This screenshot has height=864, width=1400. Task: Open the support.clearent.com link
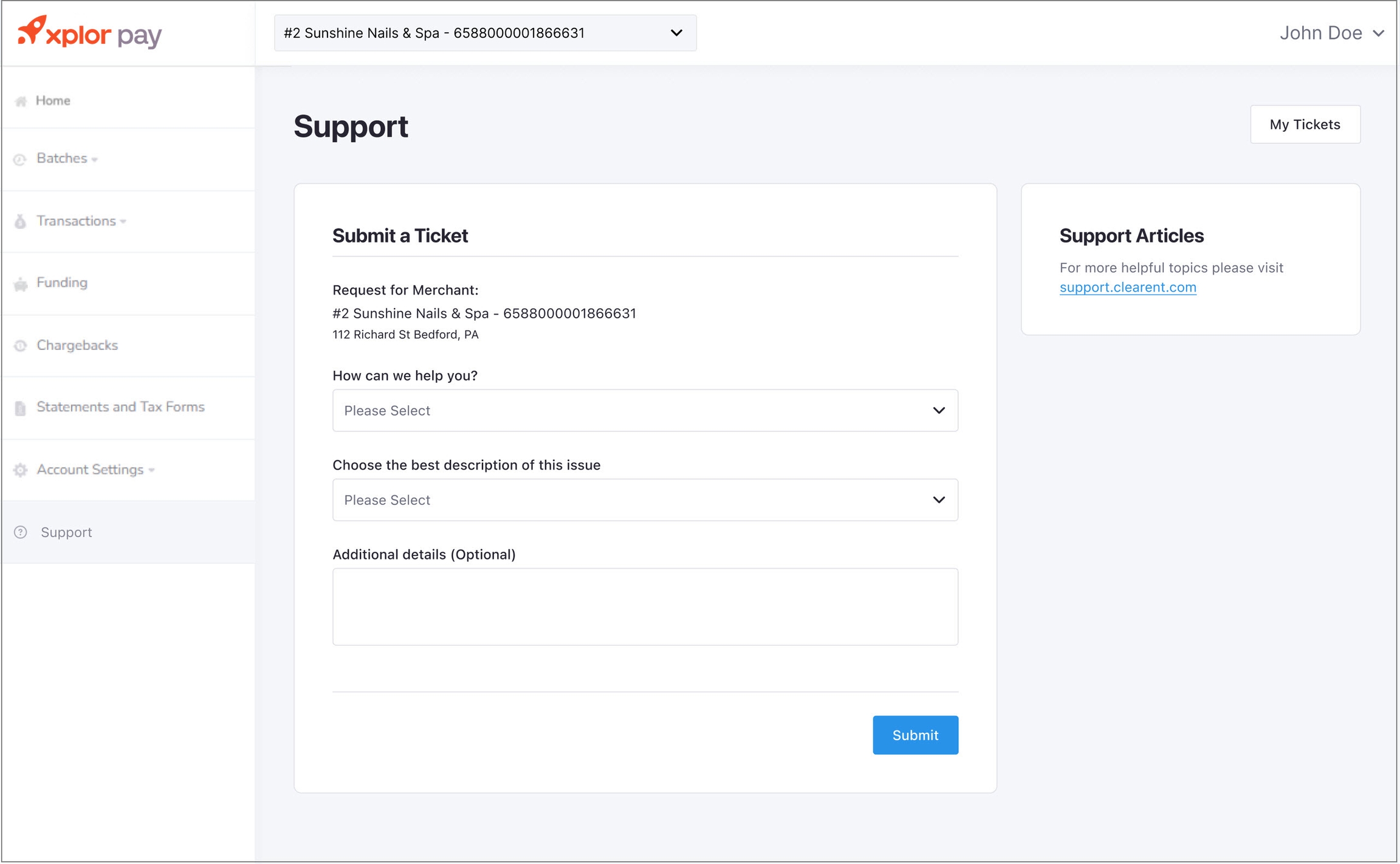point(1128,287)
